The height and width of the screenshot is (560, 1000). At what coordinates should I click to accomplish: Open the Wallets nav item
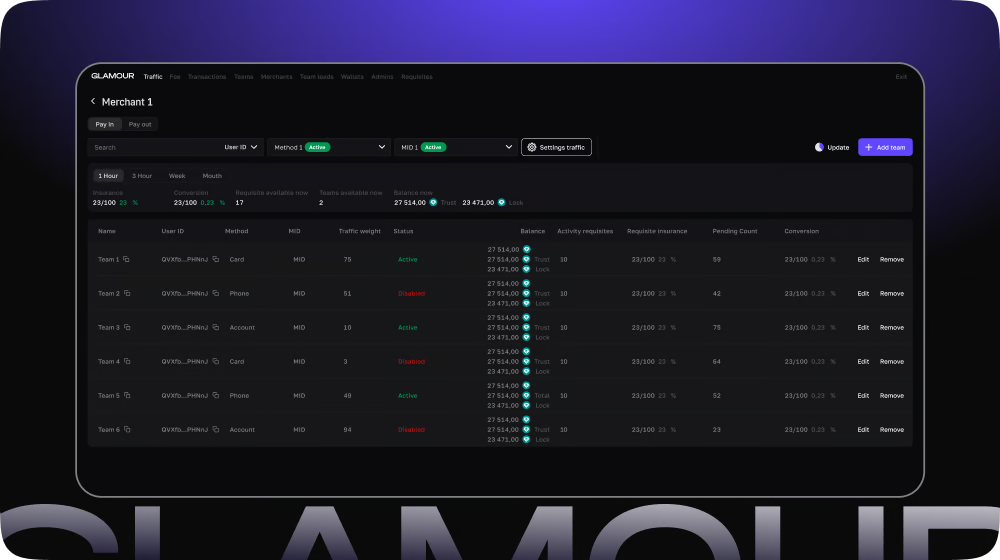352,77
